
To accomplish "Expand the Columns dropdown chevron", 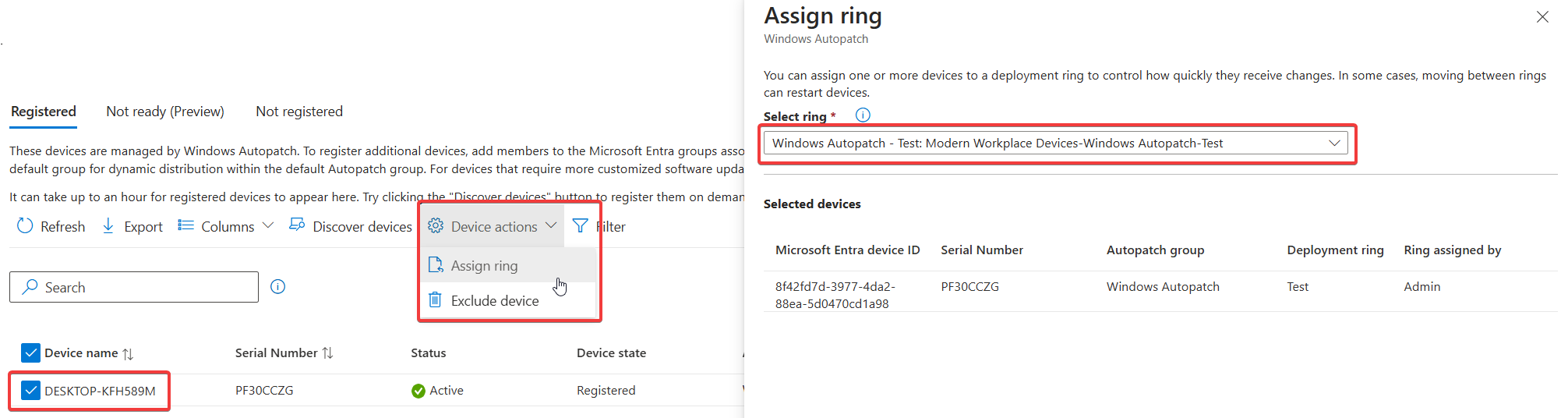I will (x=268, y=225).
